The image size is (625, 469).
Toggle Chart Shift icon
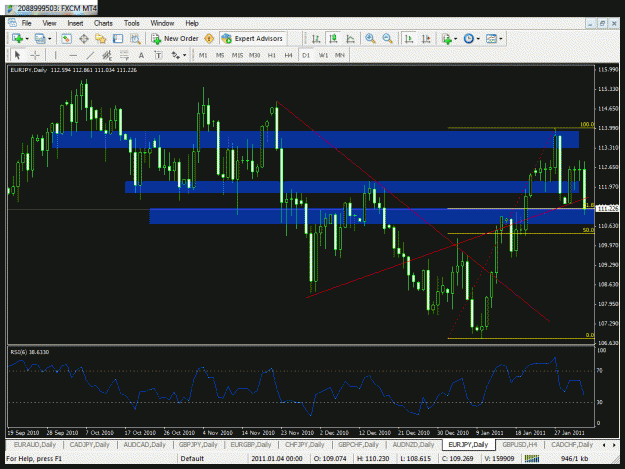426,39
